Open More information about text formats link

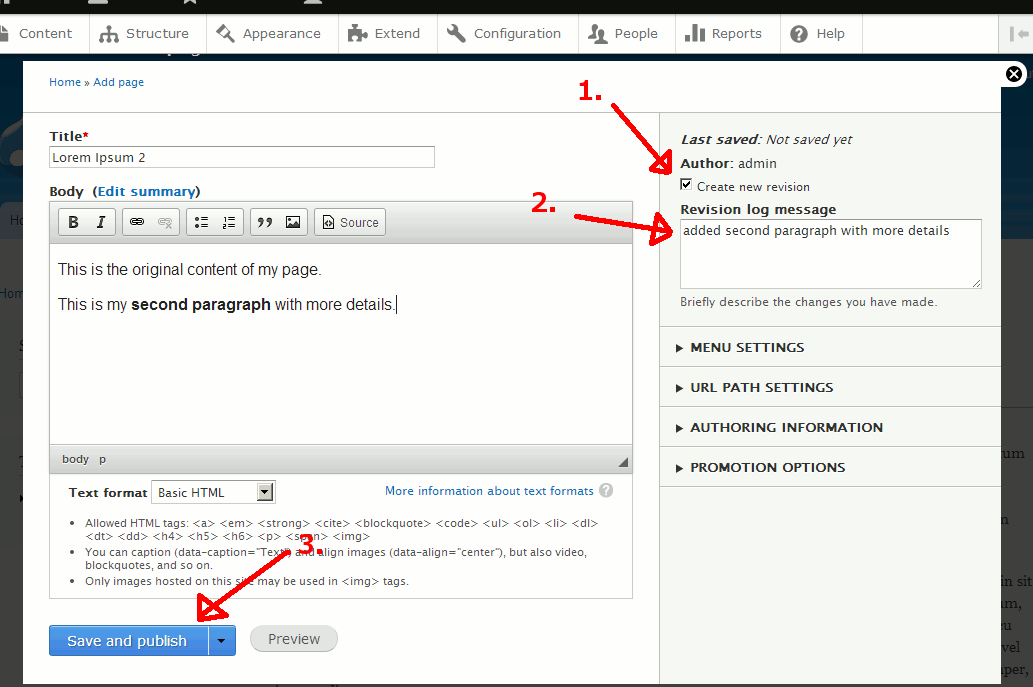(489, 491)
